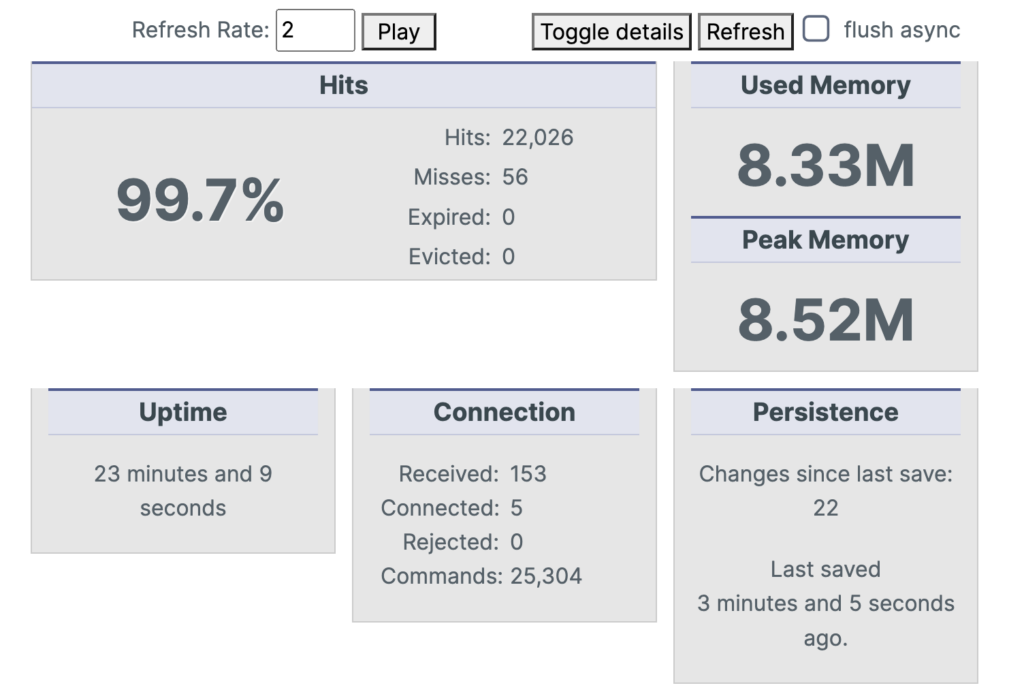Enable the flush async checkbox
This screenshot has height=692, width=1024.
816,30
